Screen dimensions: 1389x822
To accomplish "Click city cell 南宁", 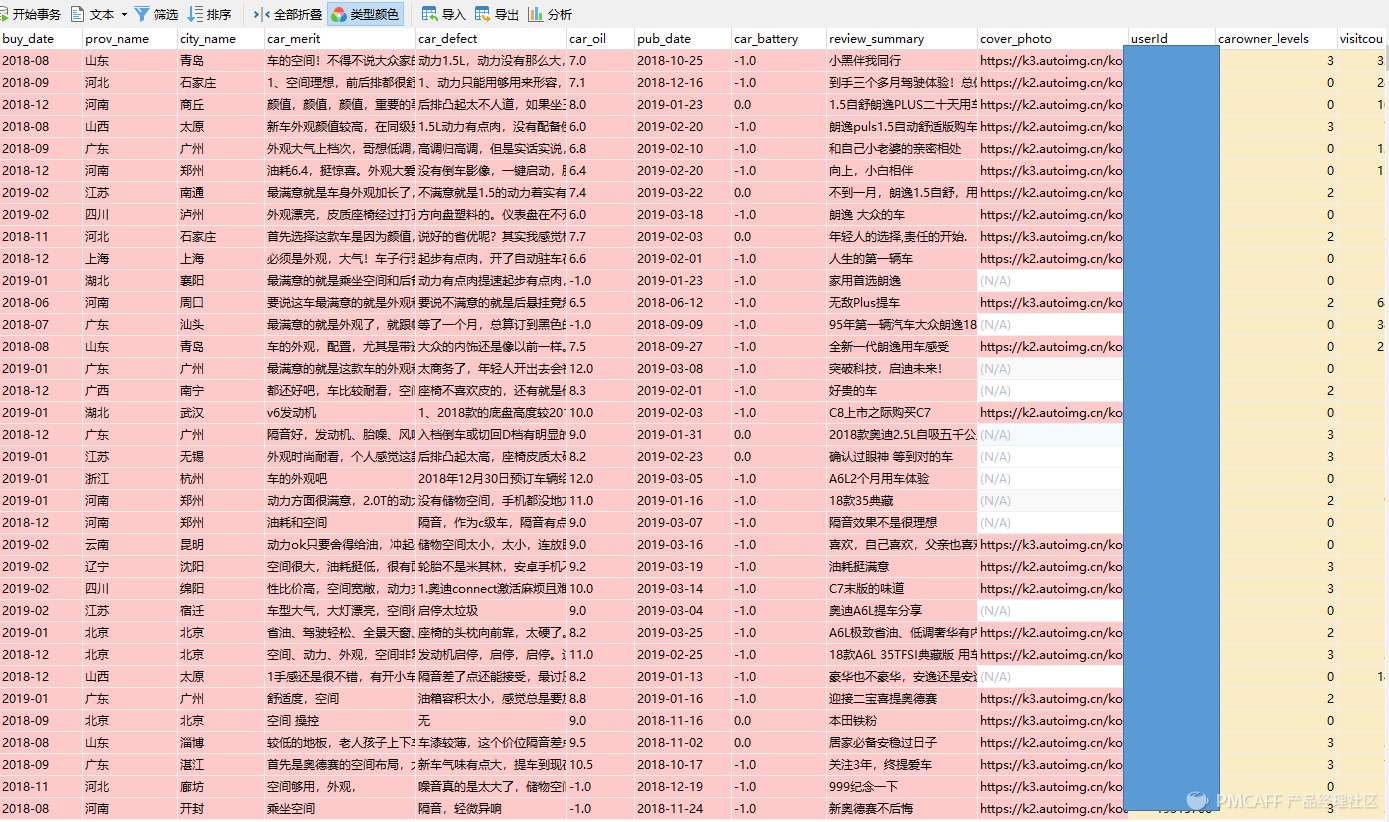I will pos(221,391).
